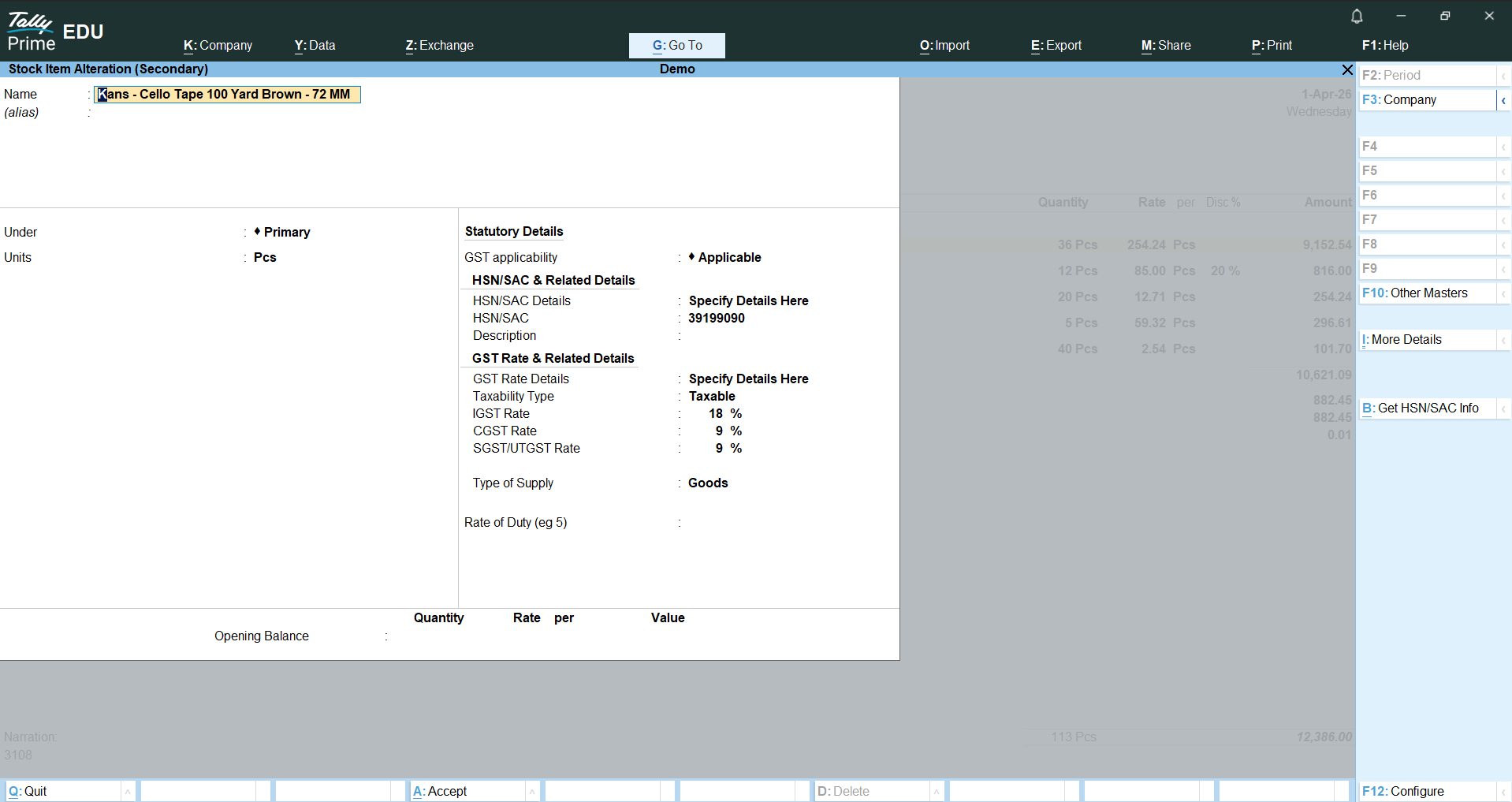
Task: Click the Statutory Details heading
Action: click(514, 231)
